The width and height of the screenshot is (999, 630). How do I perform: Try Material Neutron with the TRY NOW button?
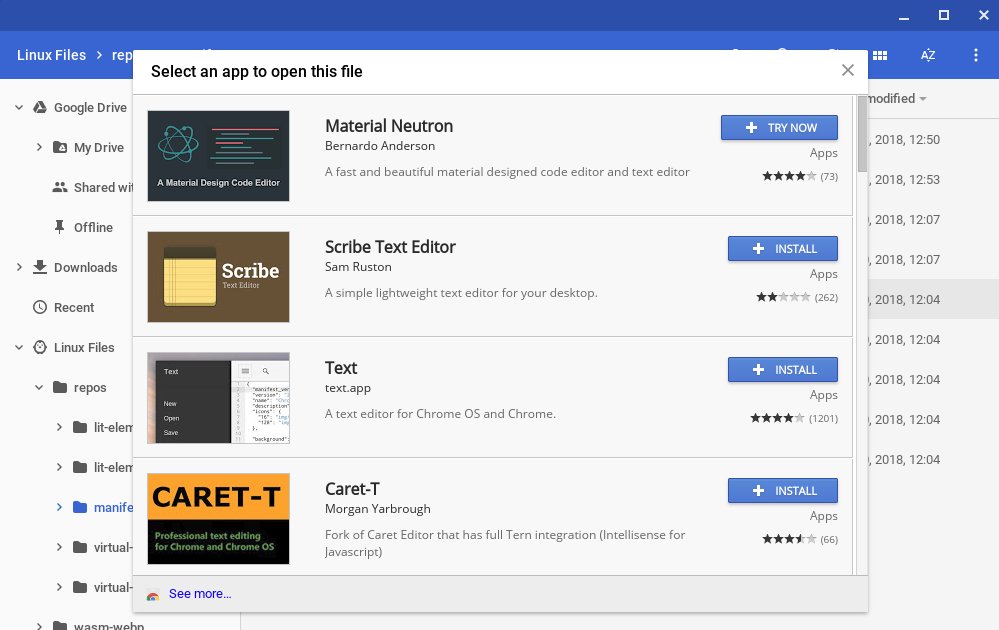[779, 127]
